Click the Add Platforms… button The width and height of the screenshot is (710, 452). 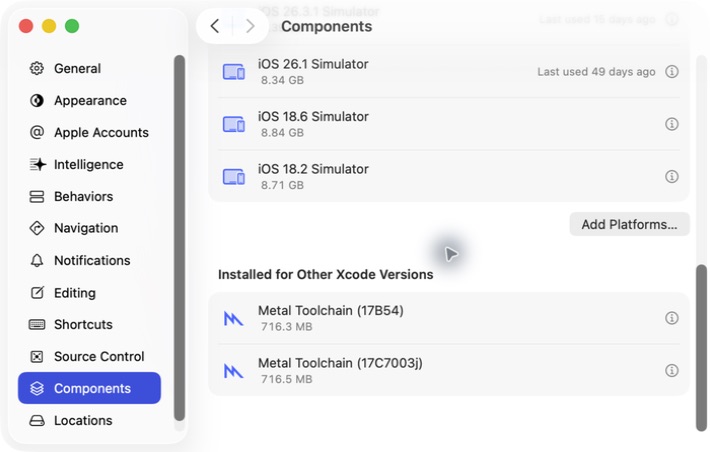point(629,224)
